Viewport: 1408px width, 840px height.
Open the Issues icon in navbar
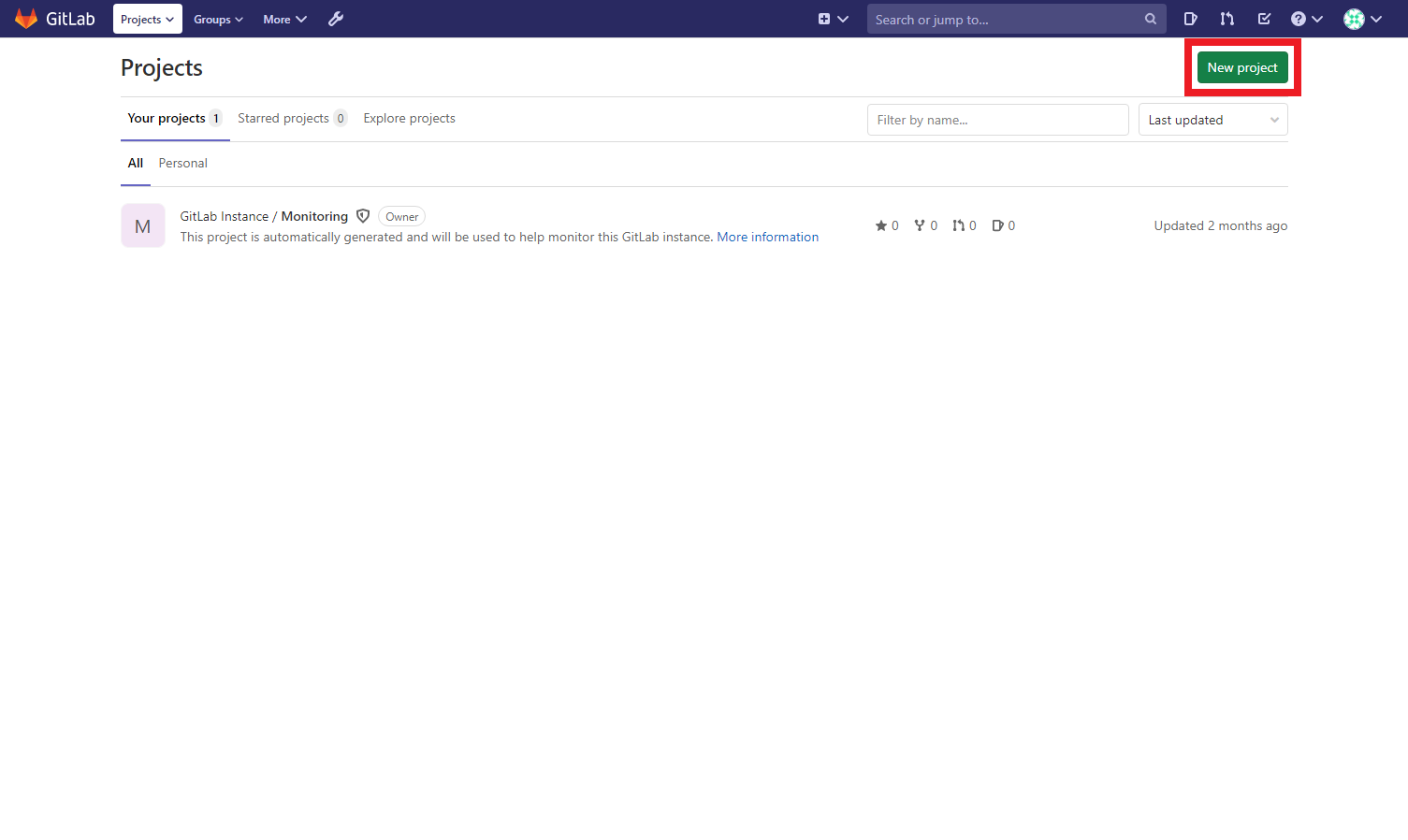pos(1190,19)
